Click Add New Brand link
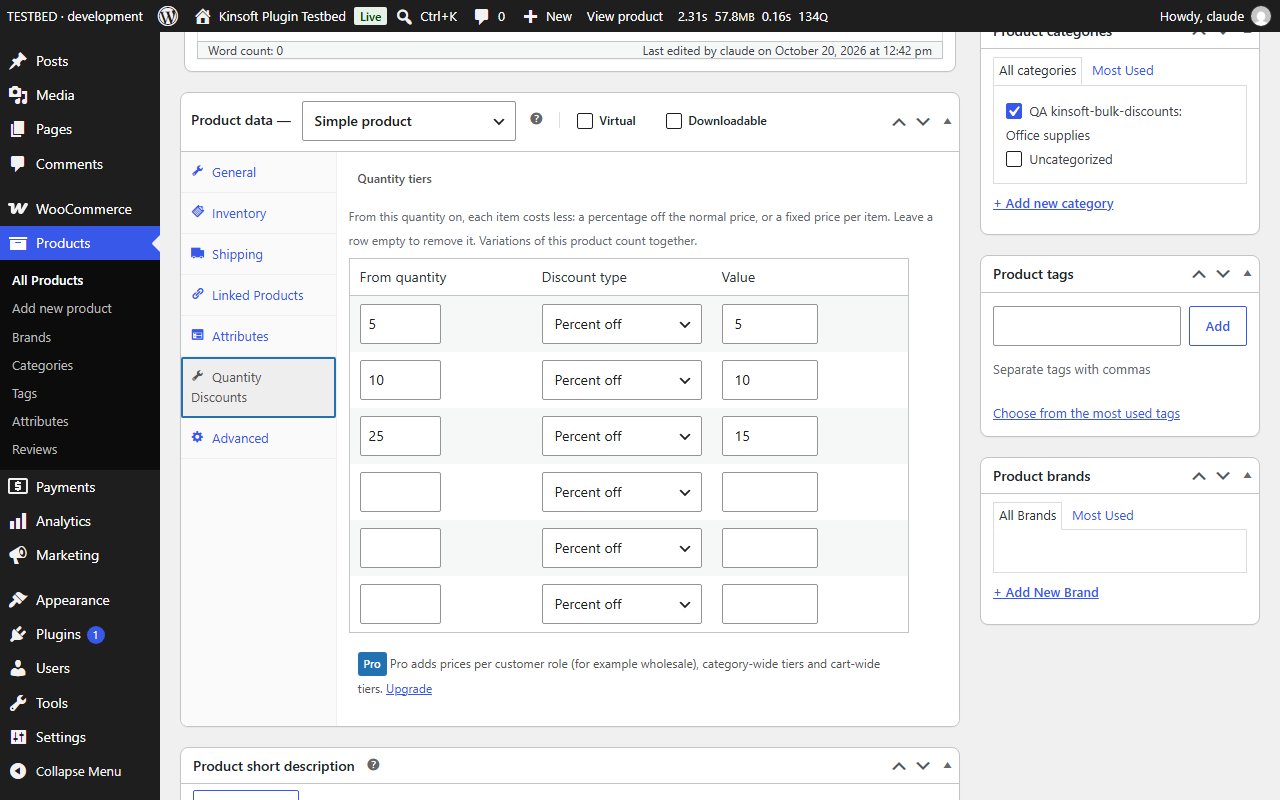This screenshot has height=800, width=1280. pos(1046,592)
